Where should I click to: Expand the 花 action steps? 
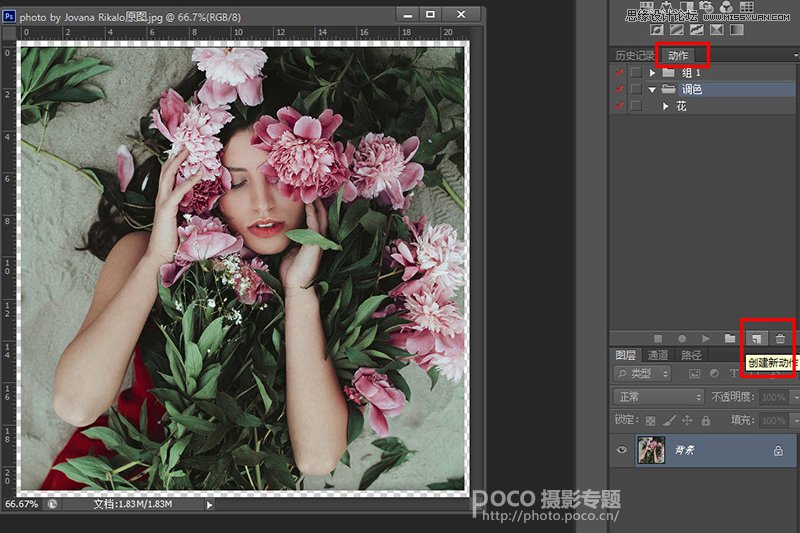tap(665, 106)
